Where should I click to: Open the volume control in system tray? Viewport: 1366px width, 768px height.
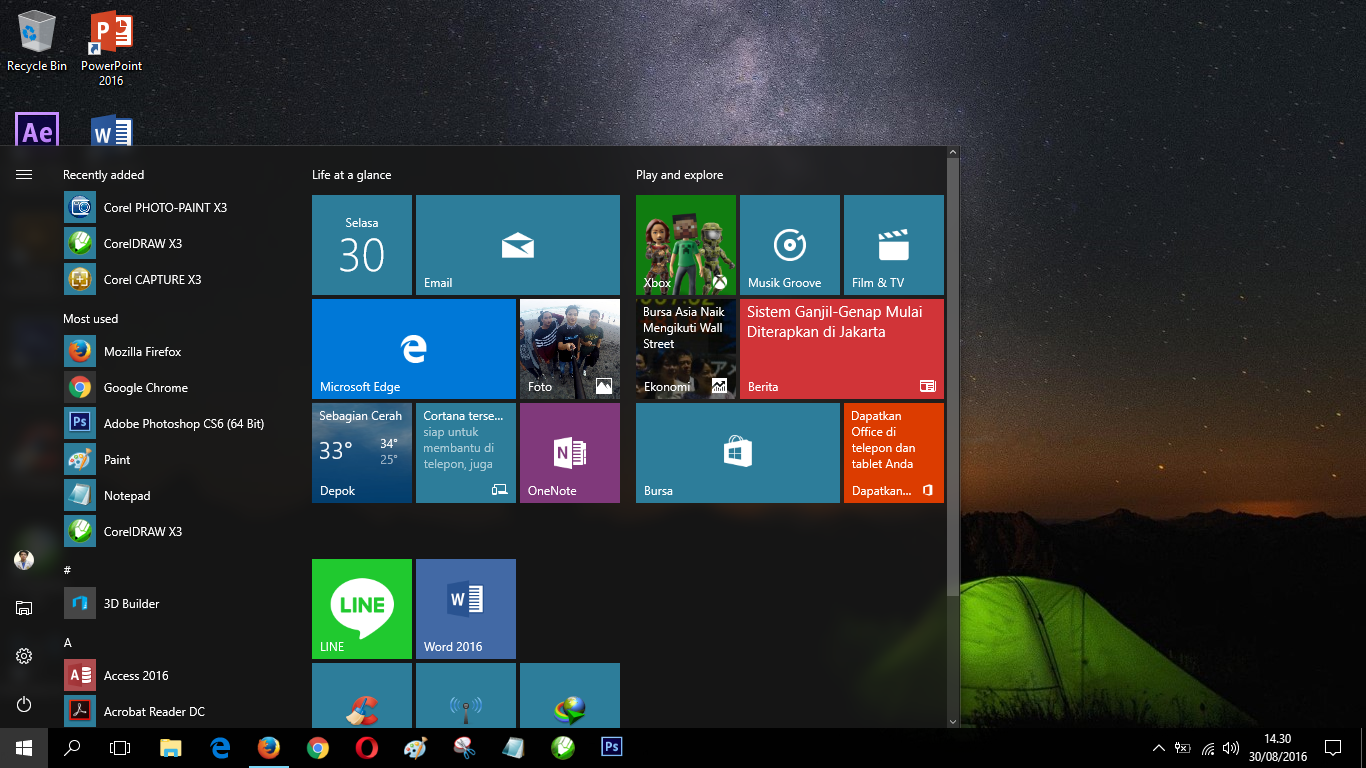[x=1231, y=748]
